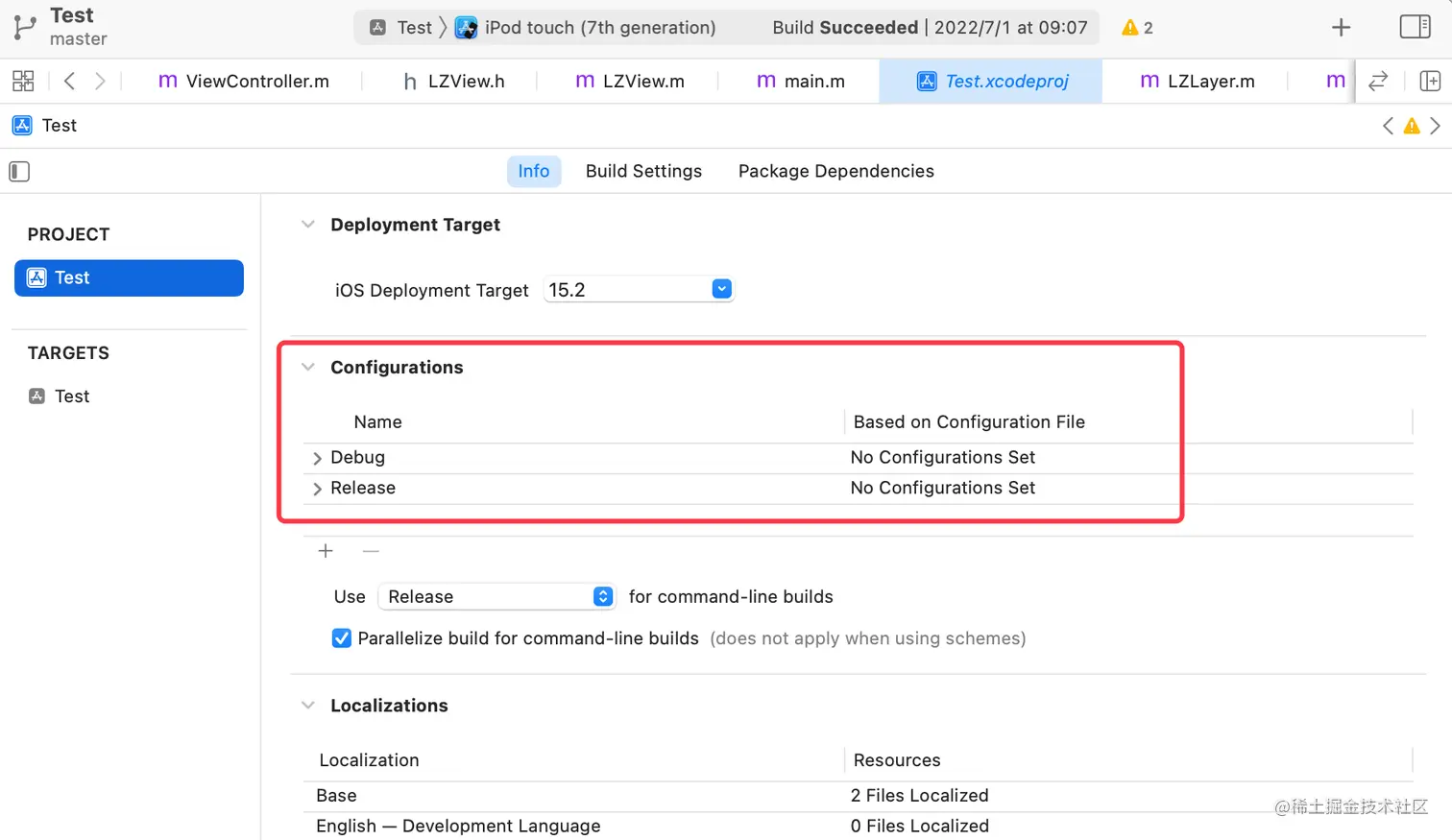The height and width of the screenshot is (840, 1452).
Task: Open the related items grid menu
Action: (x=23, y=81)
